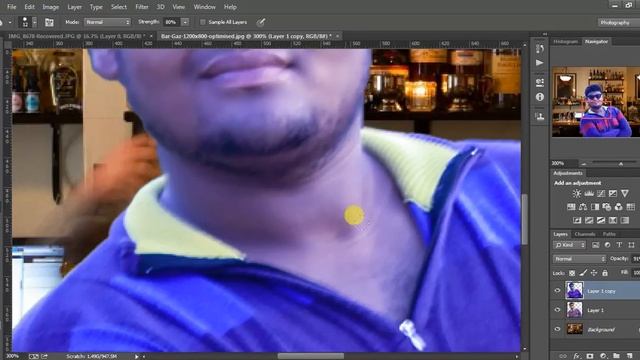640x360 pixels.
Task: Switch to the Paths tab
Action: 609,234
